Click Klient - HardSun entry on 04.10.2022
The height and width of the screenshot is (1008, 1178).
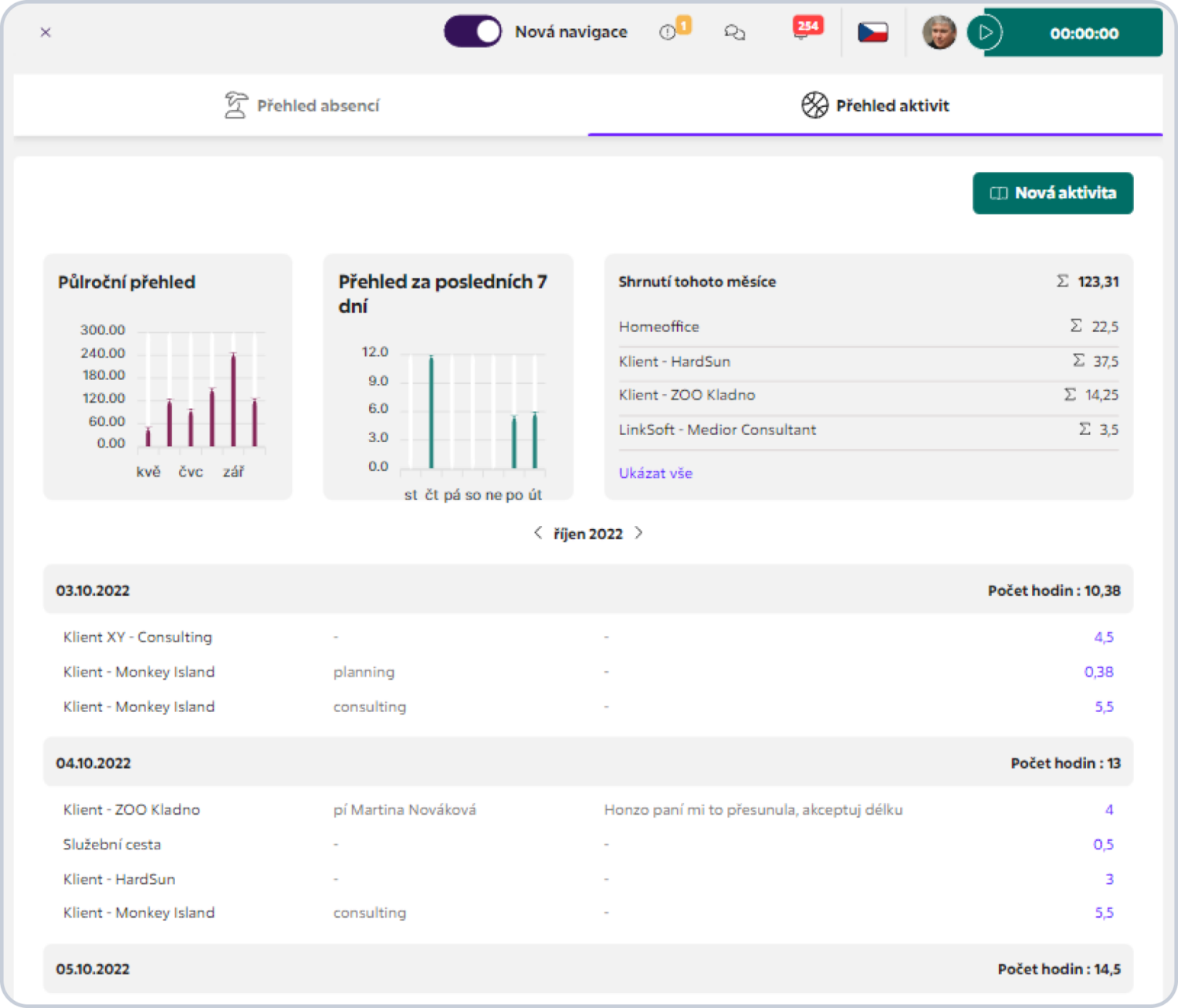(x=119, y=879)
